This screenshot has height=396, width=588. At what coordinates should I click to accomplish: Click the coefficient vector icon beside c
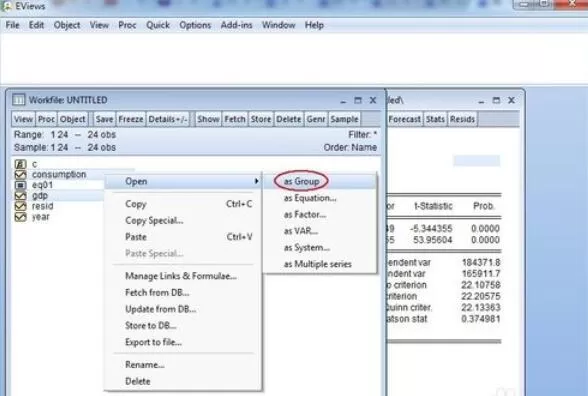tap(20, 164)
